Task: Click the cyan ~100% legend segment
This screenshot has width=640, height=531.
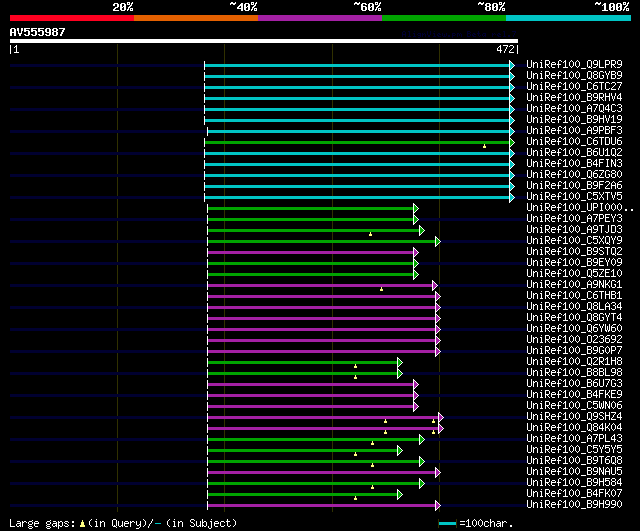Action: (x=569, y=18)
